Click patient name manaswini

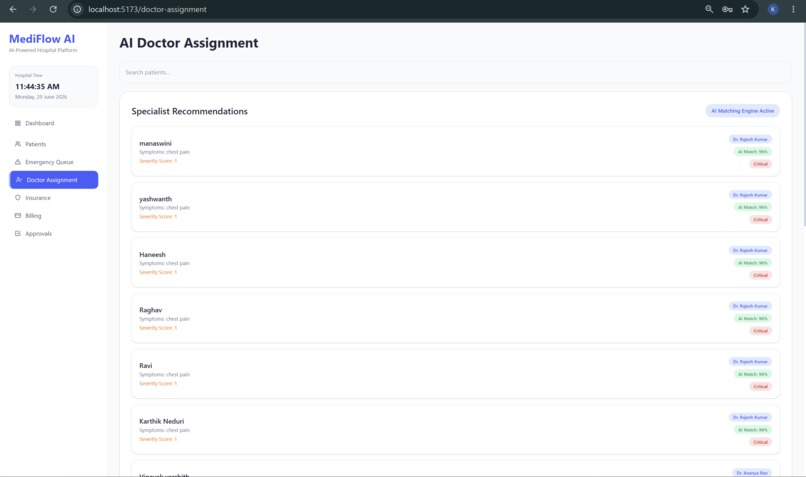pyautogui.click(x=155, y=143)
